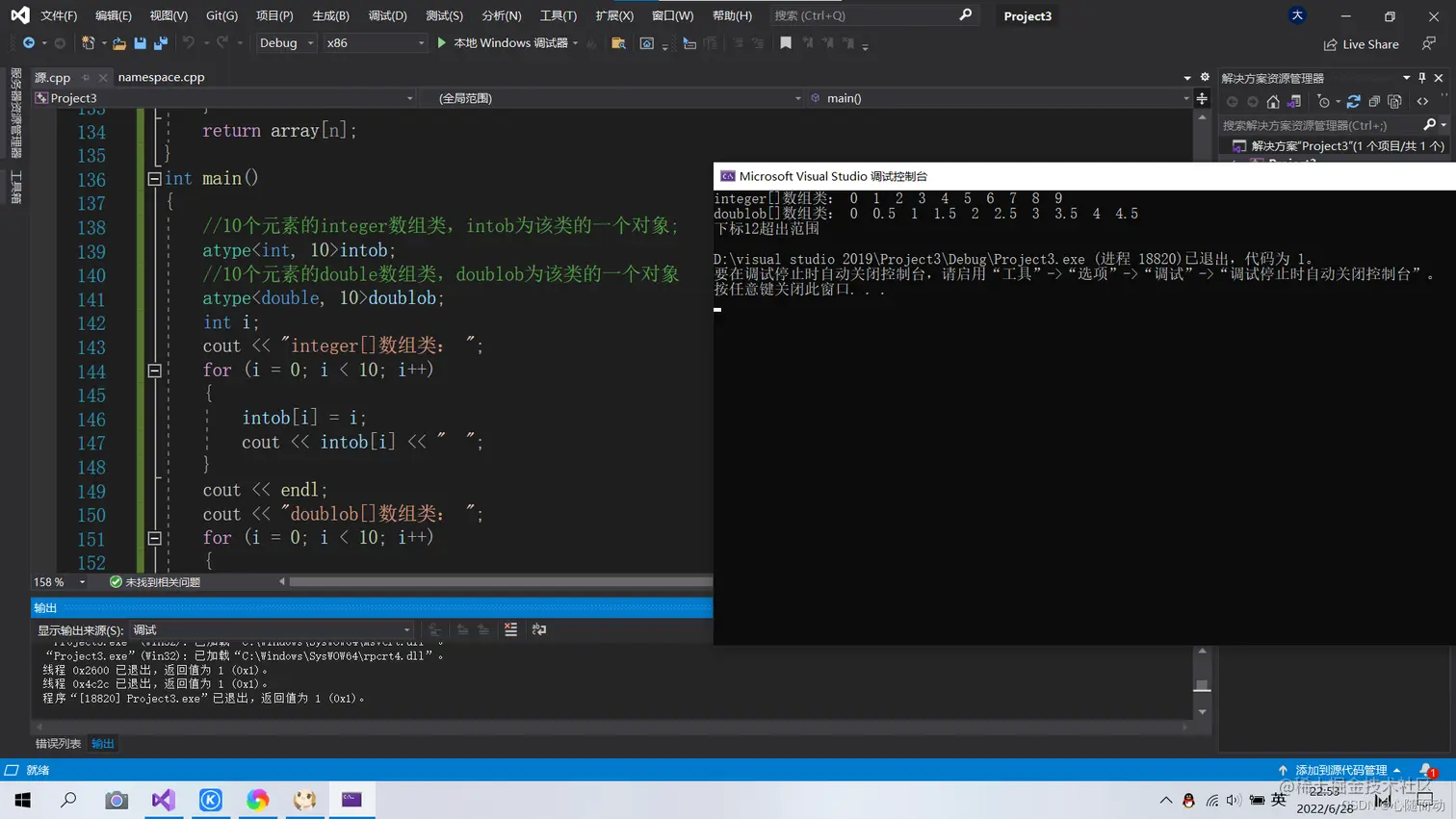Click the editor horizontal scrollbar
Screen dimensions: 1456x819
coord(500,581)
